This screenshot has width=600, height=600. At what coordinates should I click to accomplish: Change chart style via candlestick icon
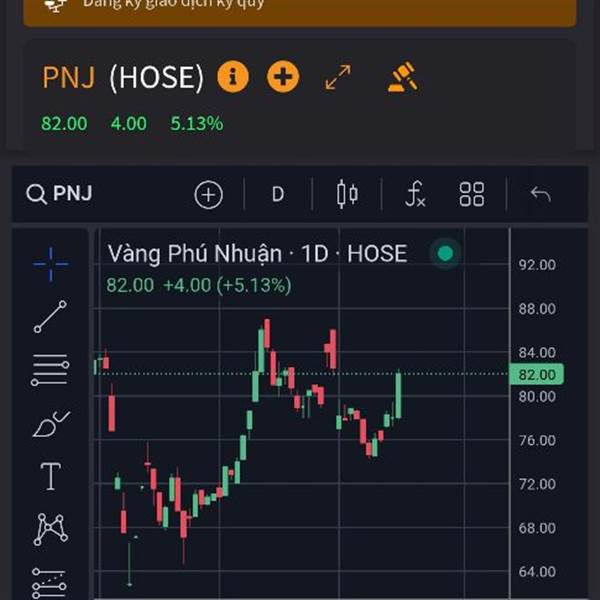347,194
